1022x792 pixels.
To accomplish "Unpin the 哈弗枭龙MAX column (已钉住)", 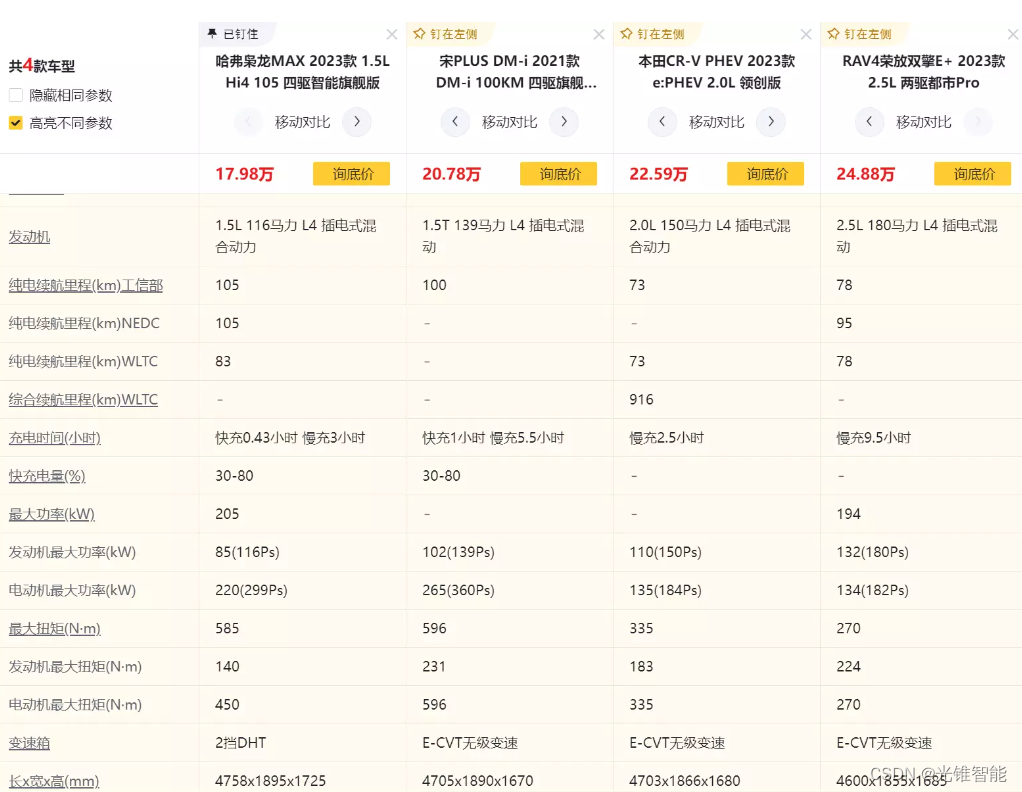I will point(233,34).
